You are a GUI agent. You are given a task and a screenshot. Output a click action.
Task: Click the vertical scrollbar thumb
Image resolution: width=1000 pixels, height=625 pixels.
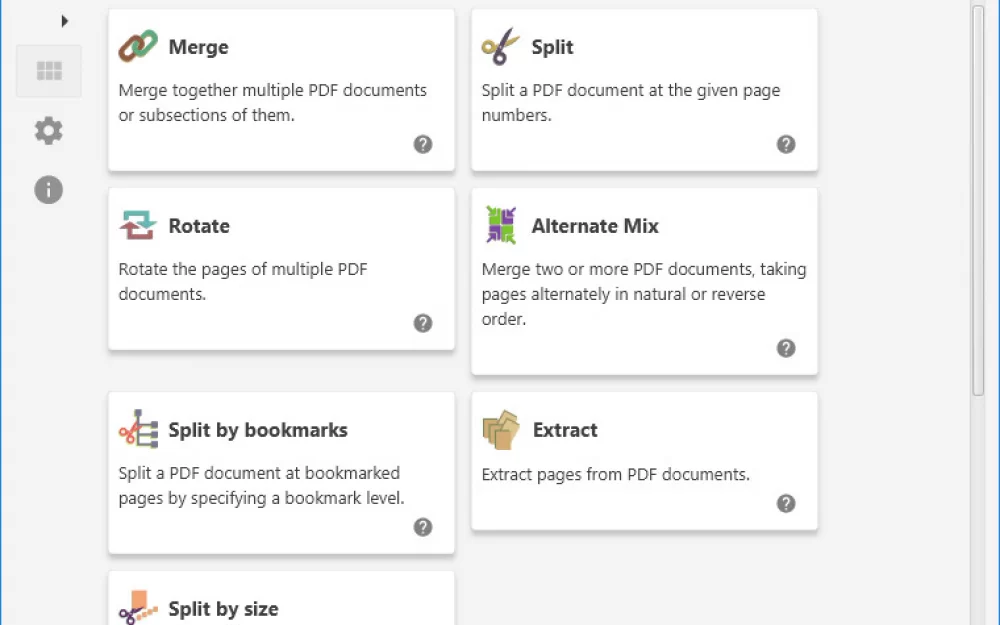point(978,200)
